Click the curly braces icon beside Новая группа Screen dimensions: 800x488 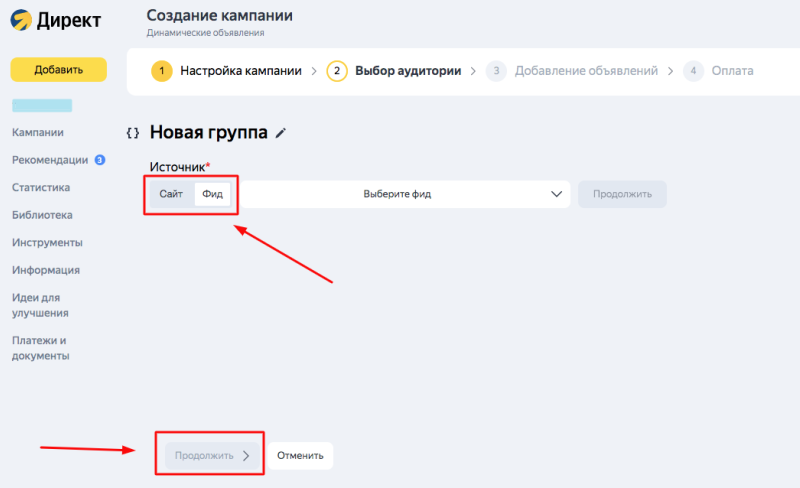click(133, 133)
